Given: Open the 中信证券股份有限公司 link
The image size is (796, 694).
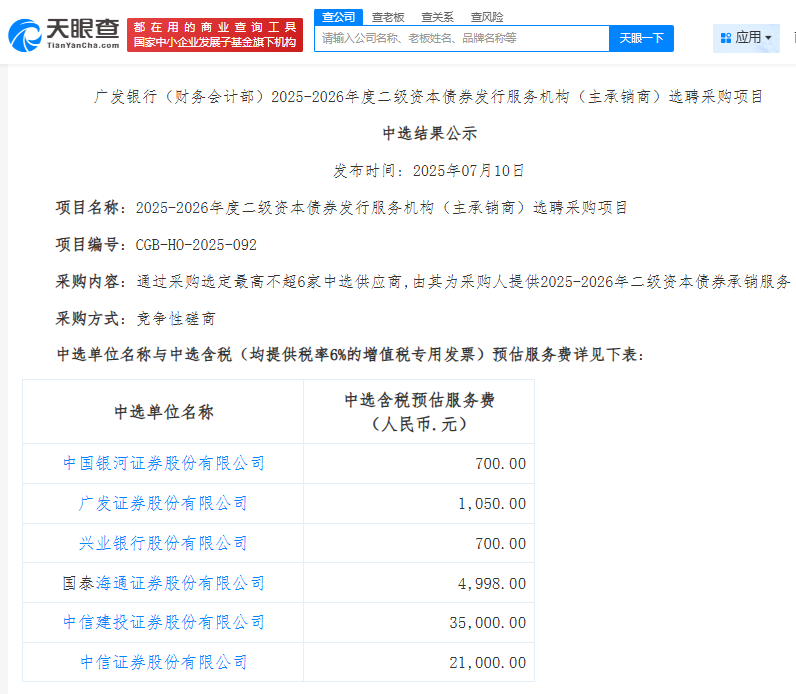Looking at the screenshot, I should pos(164,662).
